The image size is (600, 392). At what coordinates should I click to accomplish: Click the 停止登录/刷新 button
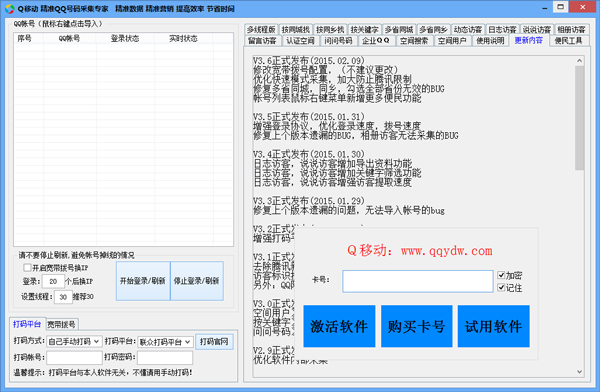pyautogui.click(x=197, y=281)
